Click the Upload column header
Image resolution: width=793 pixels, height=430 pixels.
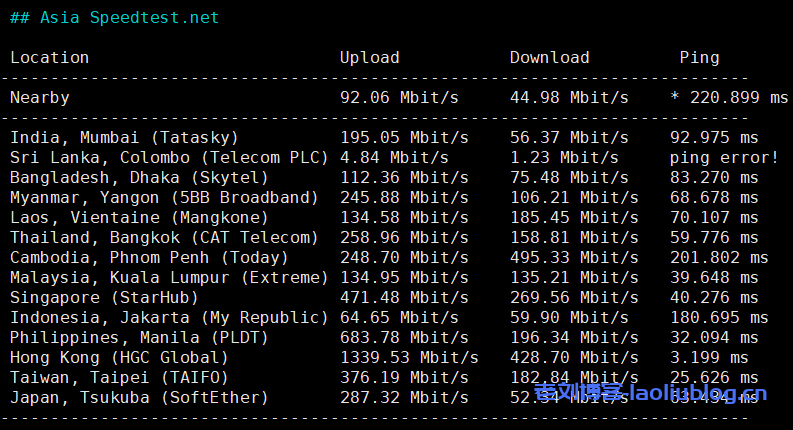tap(369, 58)
